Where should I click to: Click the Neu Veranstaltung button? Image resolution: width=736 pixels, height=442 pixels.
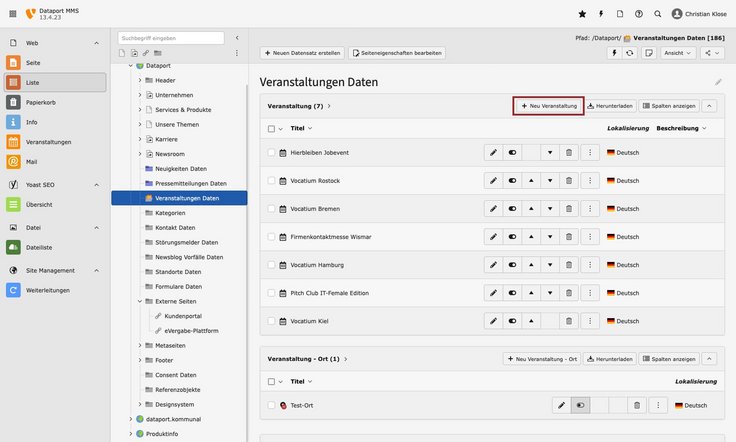click(548, 105)
